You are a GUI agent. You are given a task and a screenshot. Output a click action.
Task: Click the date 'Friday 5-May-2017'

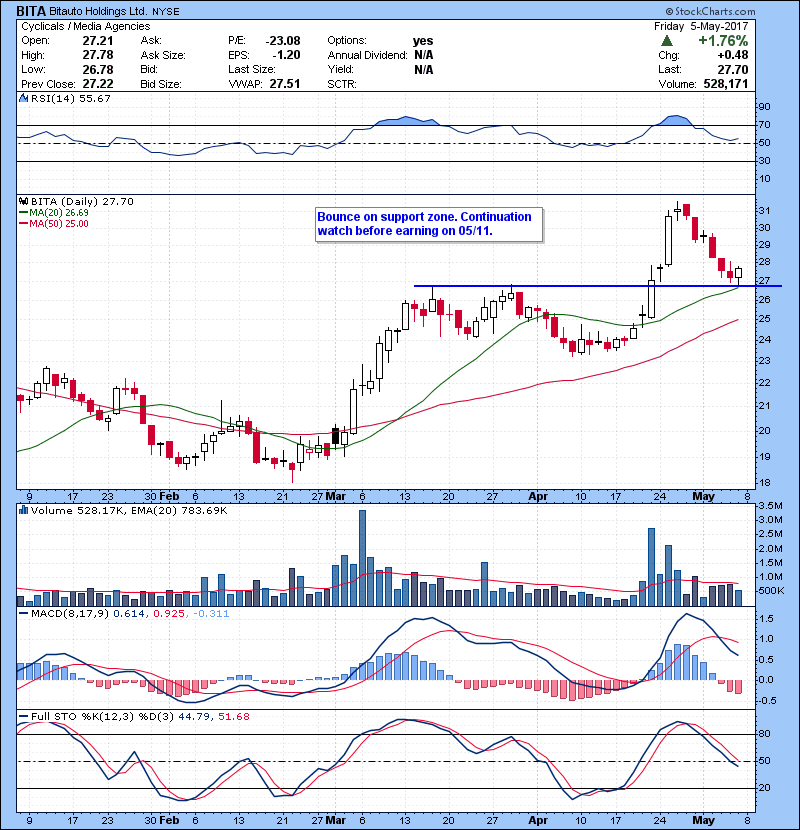pyautogui.click(x=701, y=26)
